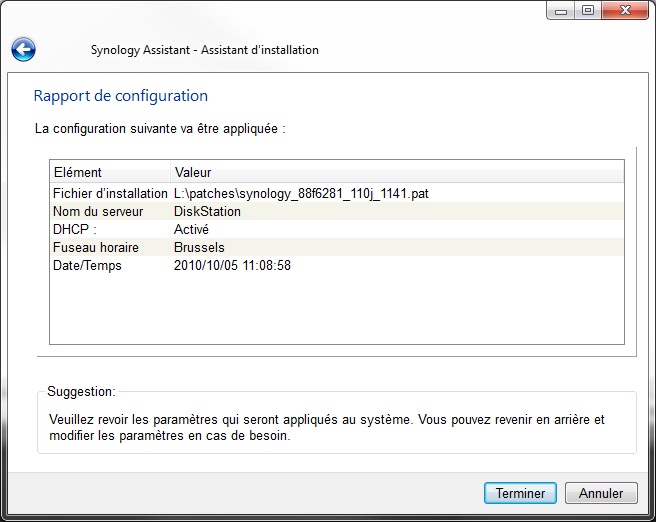Click the Rapport de configuration heading
This screenshot has width=656, height=522.
click(120, 96)
